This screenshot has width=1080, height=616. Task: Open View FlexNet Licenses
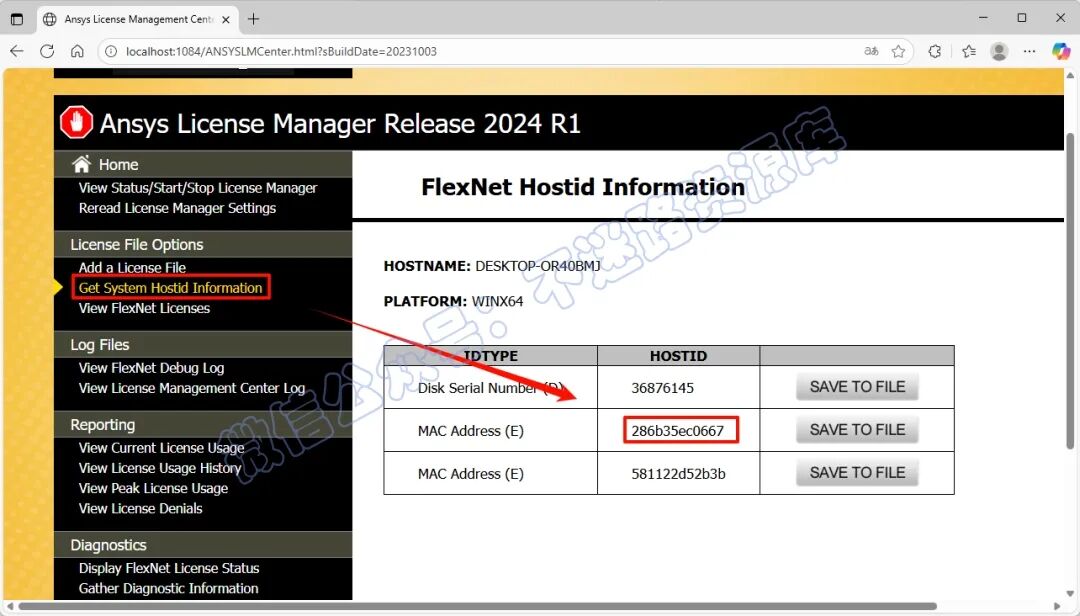(x=144, y=308)
